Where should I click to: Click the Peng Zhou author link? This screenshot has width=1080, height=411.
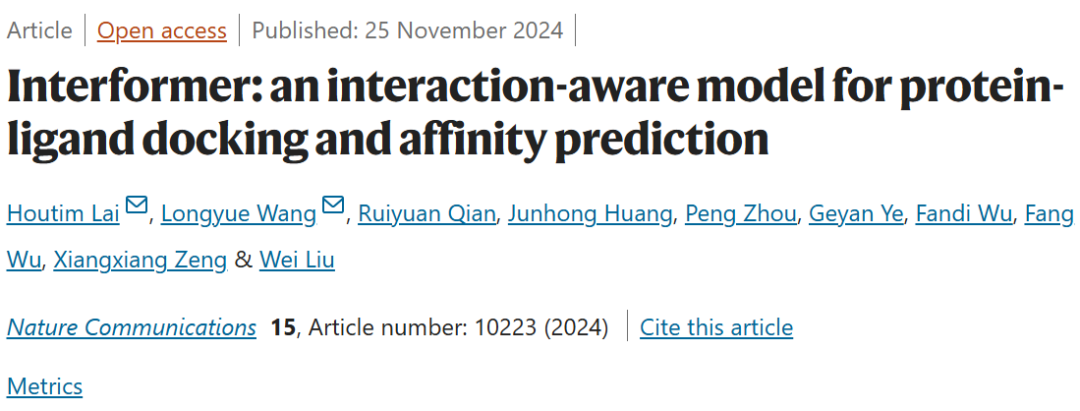pyautogui.click(x=741, y=213)
